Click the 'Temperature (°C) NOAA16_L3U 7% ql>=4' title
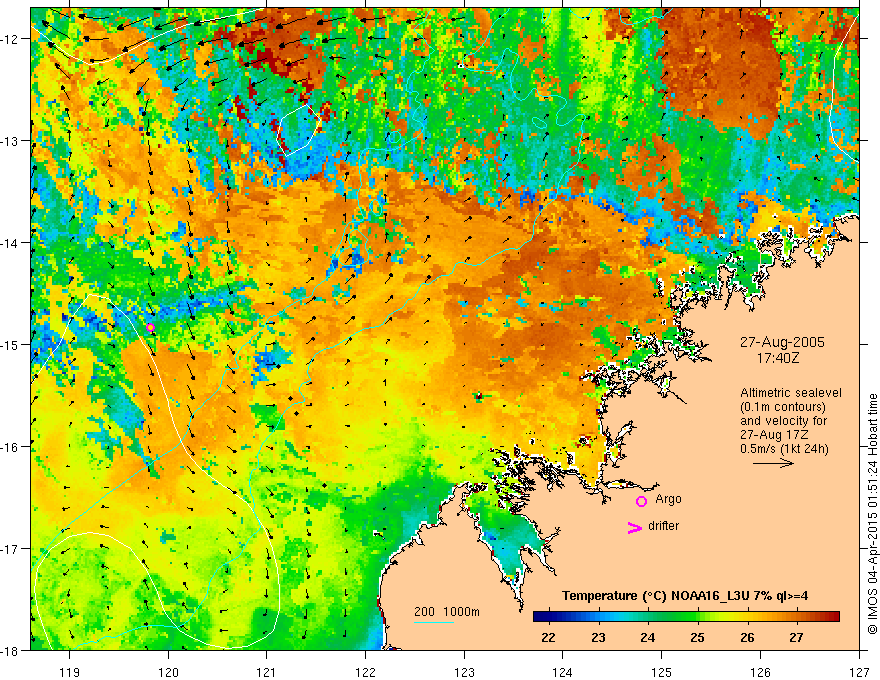 click(x=685, y=596)
